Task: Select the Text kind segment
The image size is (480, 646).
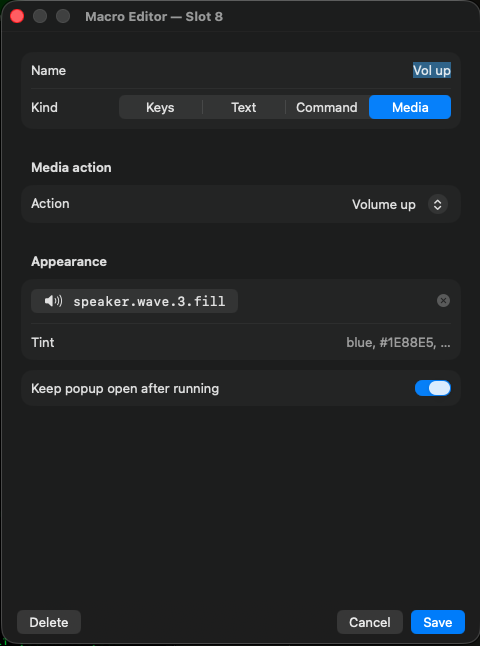Action: tap(244, 107)
